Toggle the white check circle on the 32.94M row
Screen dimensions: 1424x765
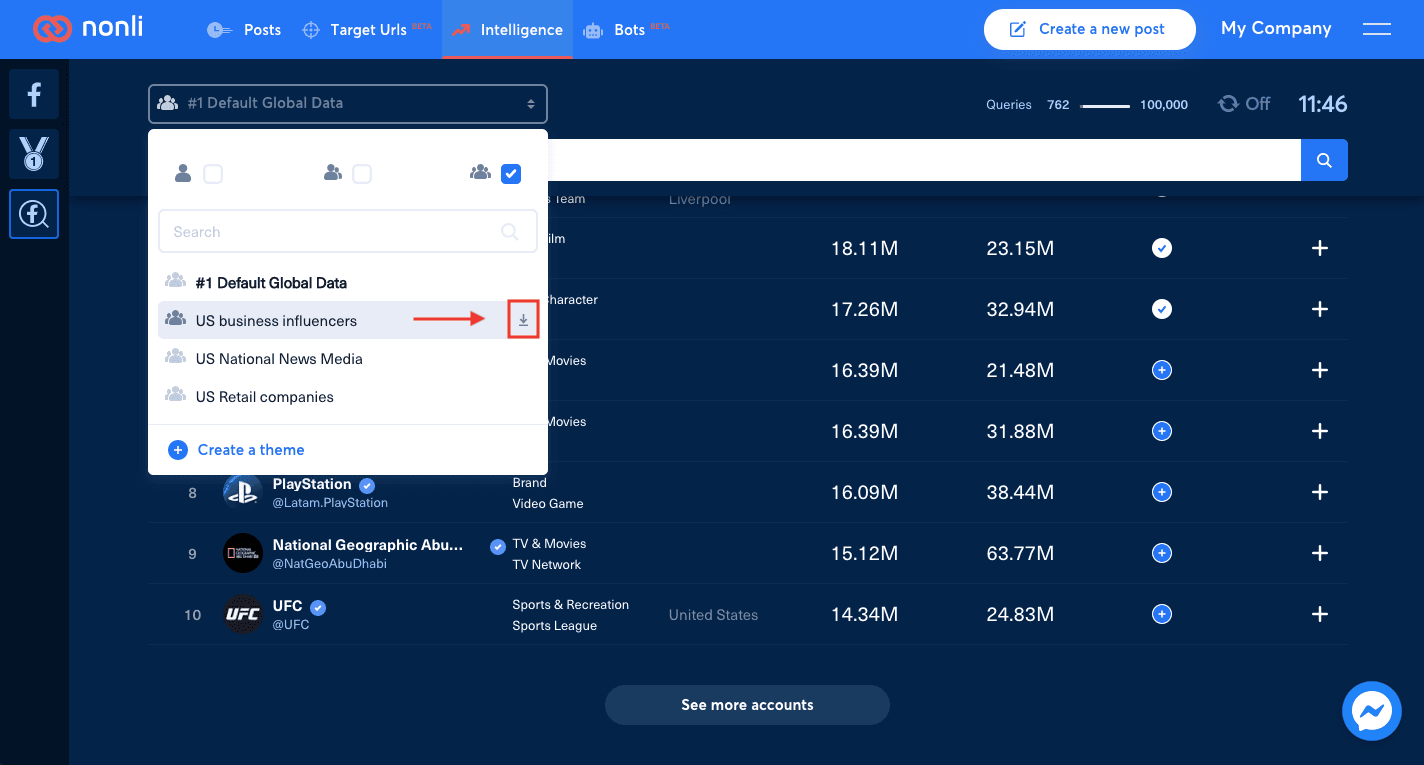[x=1161, y=309]
